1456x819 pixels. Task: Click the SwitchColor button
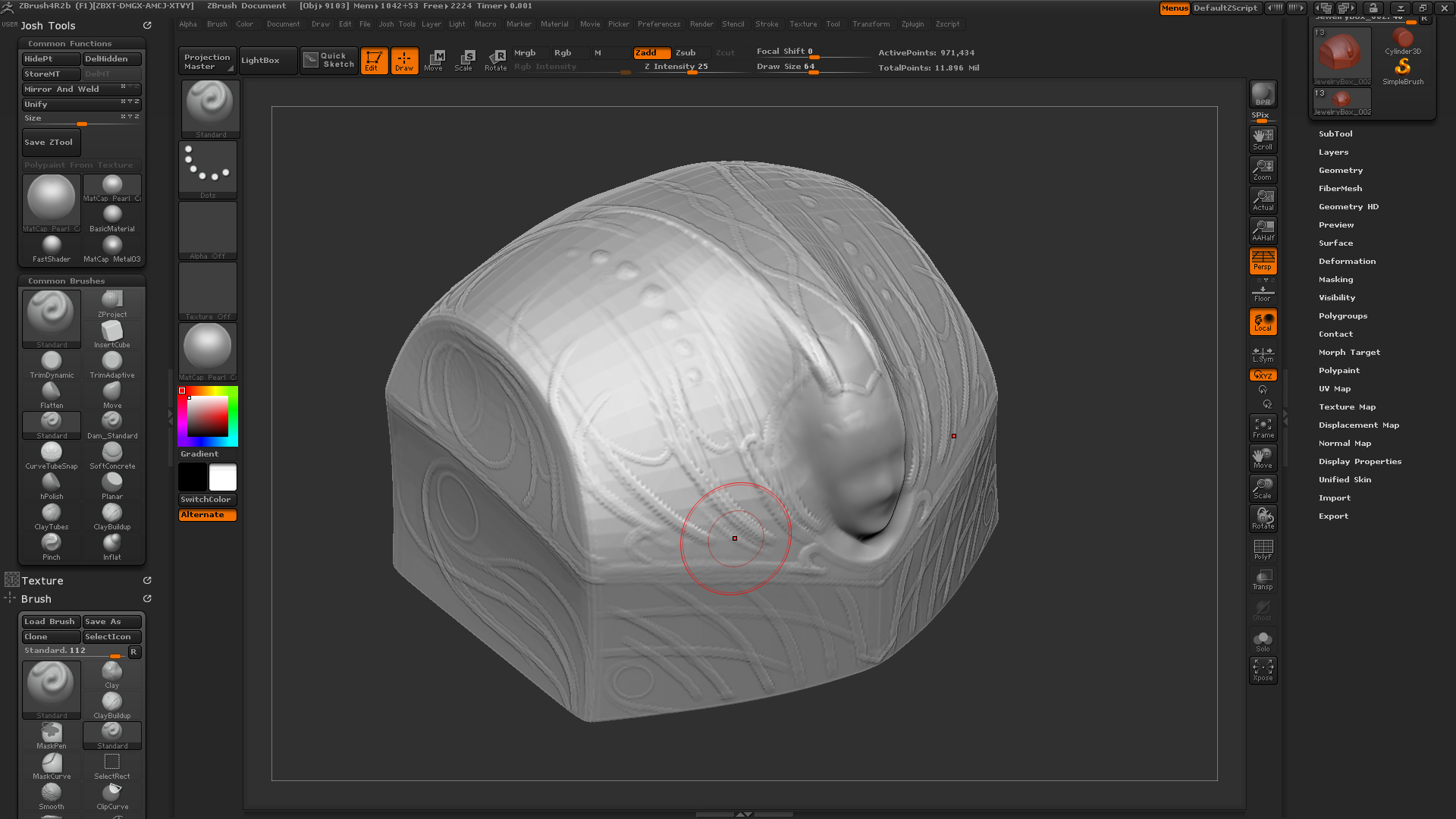coord(207,500)
